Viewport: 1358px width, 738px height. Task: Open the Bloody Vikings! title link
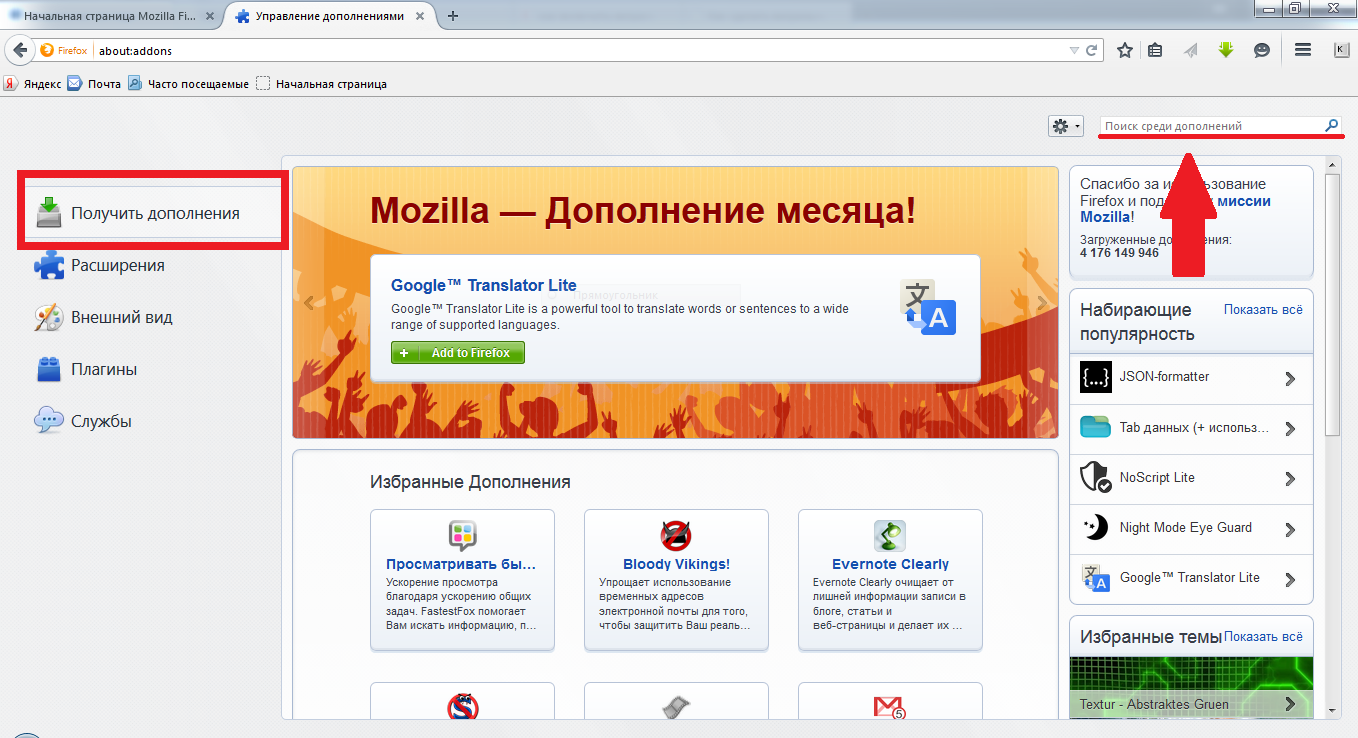coord(676,564)
